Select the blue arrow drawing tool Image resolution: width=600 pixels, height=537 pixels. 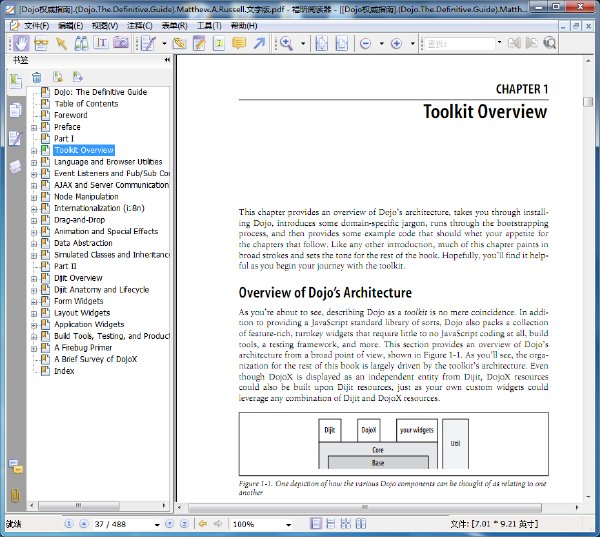point(259,43)
